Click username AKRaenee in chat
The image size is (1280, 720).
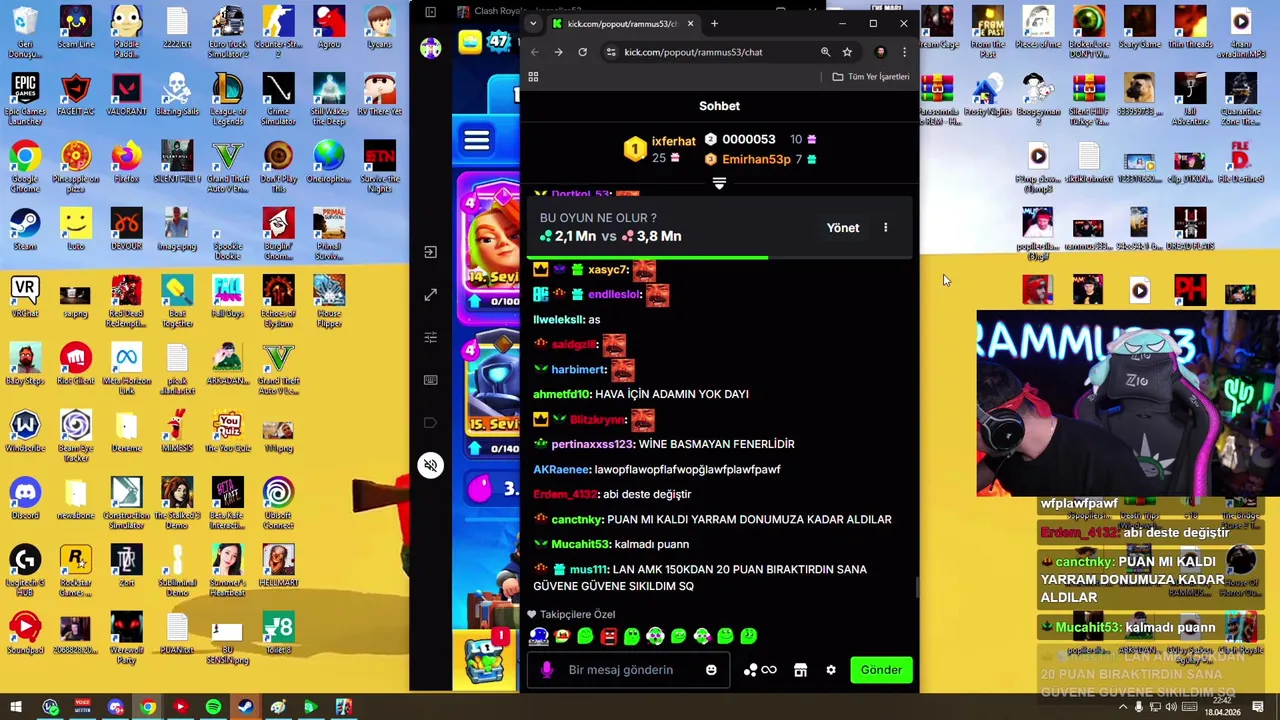pos(561,469)
